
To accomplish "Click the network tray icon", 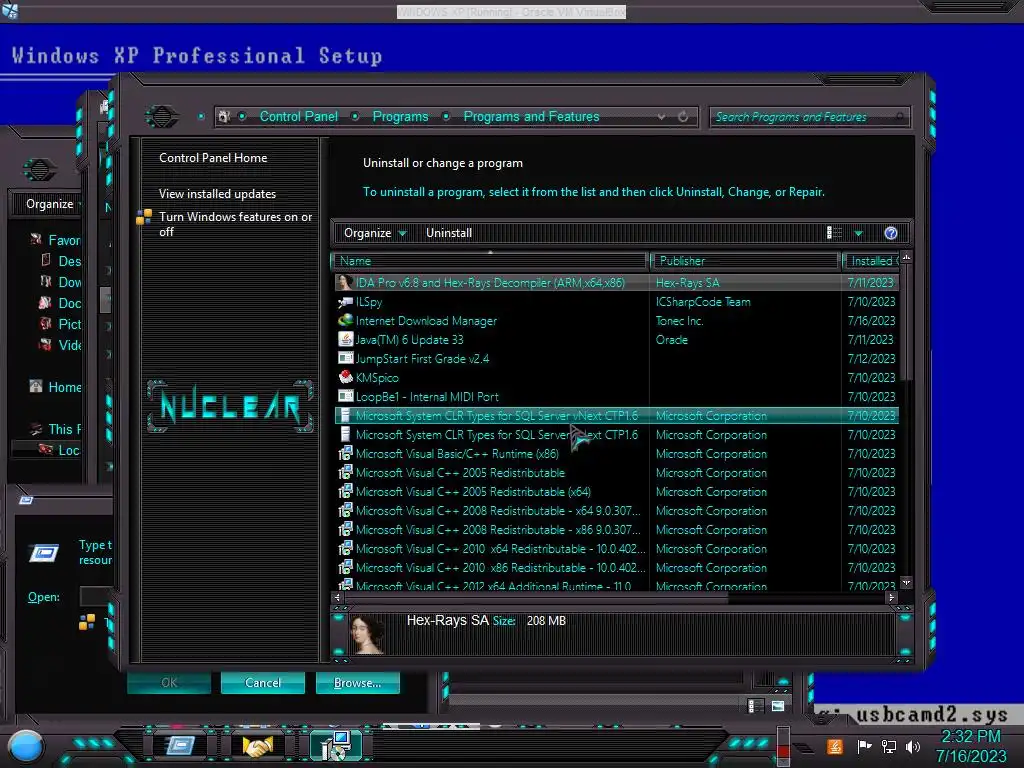I will point(888,746).
